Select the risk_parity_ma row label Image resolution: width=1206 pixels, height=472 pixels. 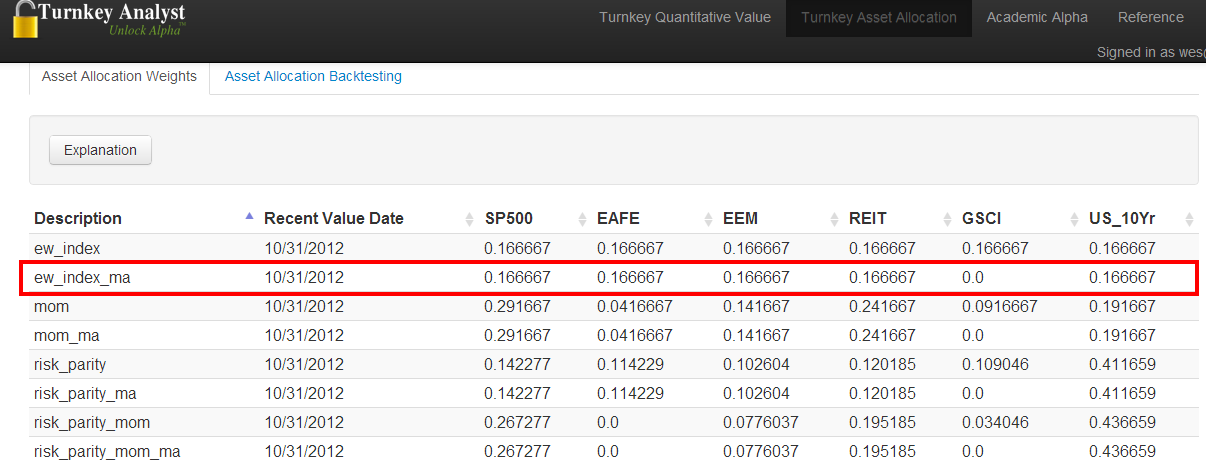coord(85,393)
